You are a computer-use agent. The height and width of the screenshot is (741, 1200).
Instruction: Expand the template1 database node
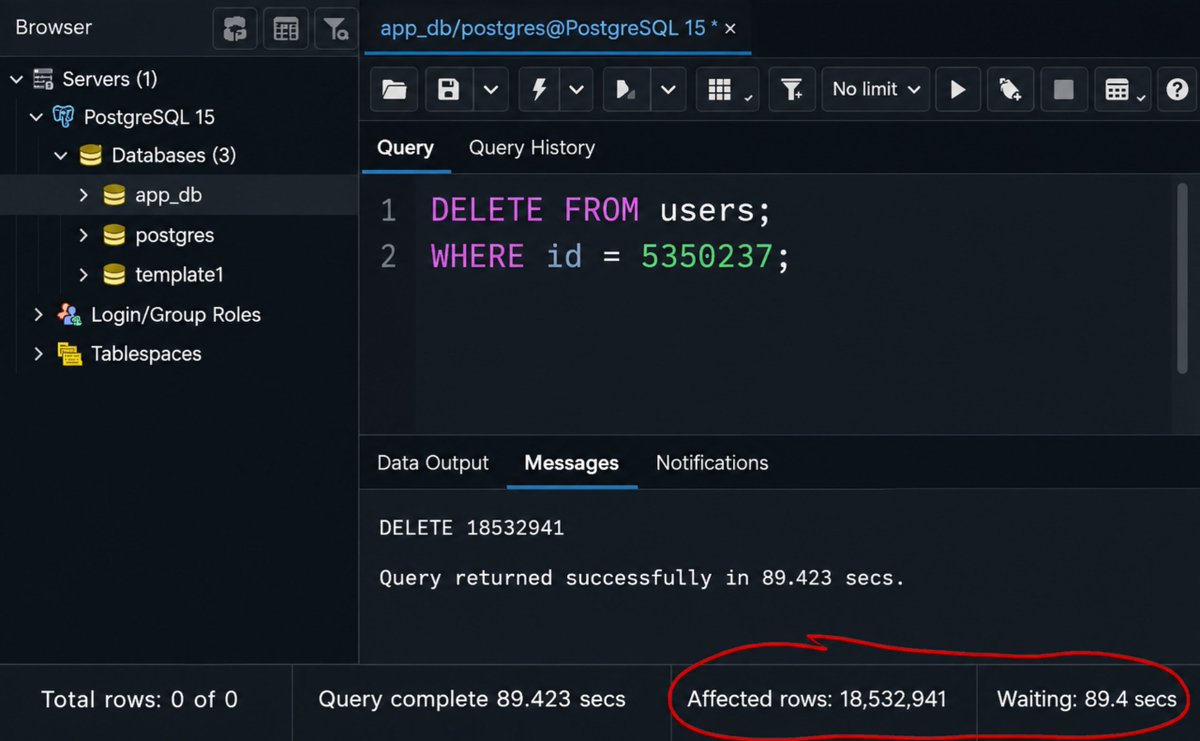click(84, 274)
